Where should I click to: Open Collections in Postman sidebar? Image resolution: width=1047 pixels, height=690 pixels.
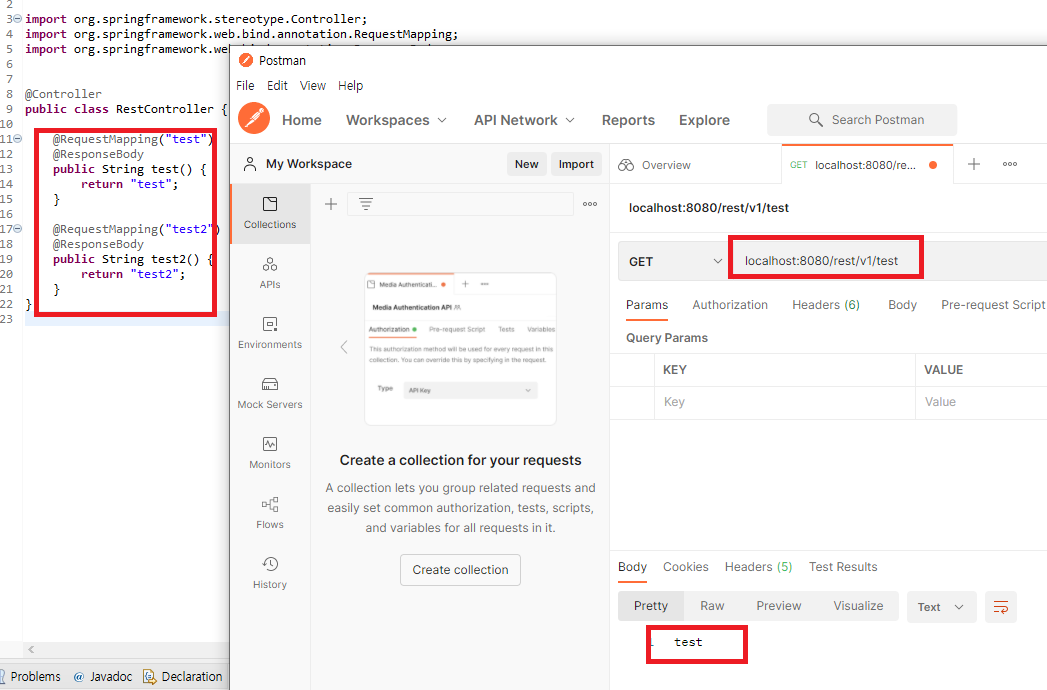tap(270, 213)
